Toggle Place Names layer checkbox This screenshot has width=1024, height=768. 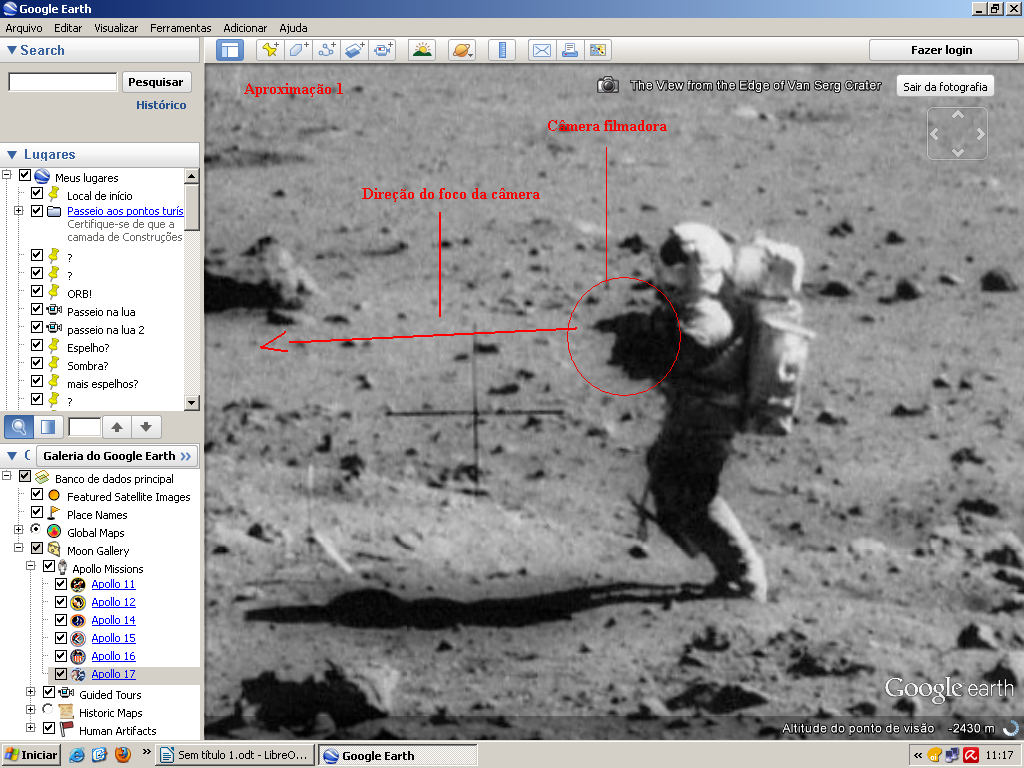pos(37,512)
